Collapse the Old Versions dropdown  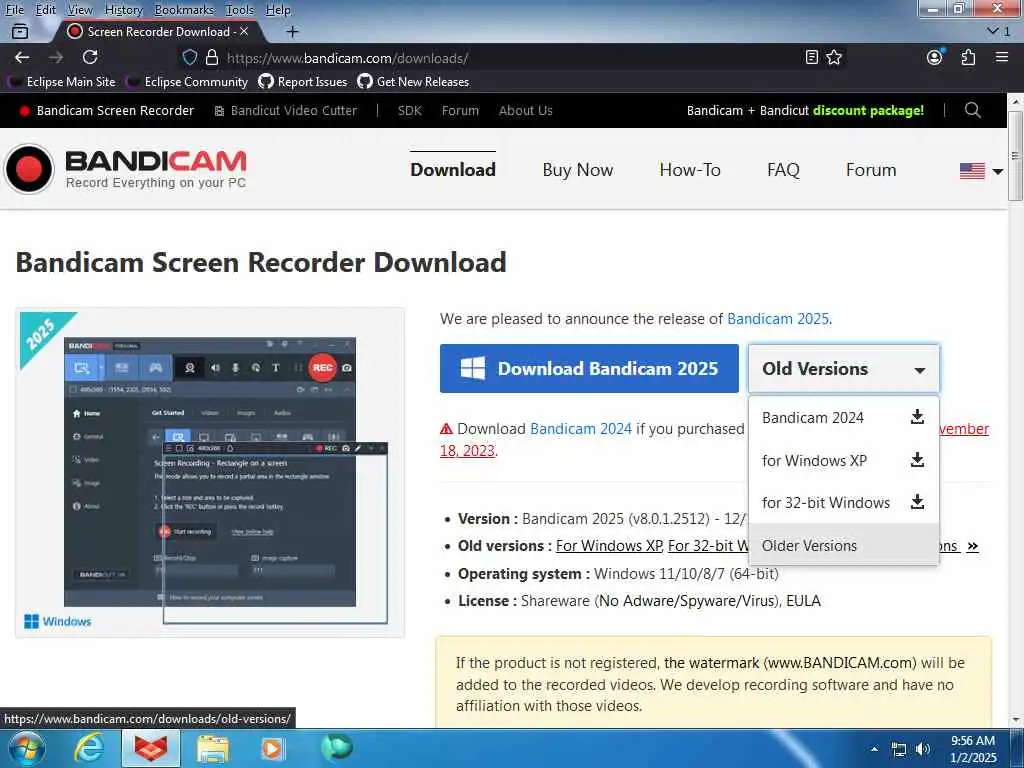click(843, 368)
